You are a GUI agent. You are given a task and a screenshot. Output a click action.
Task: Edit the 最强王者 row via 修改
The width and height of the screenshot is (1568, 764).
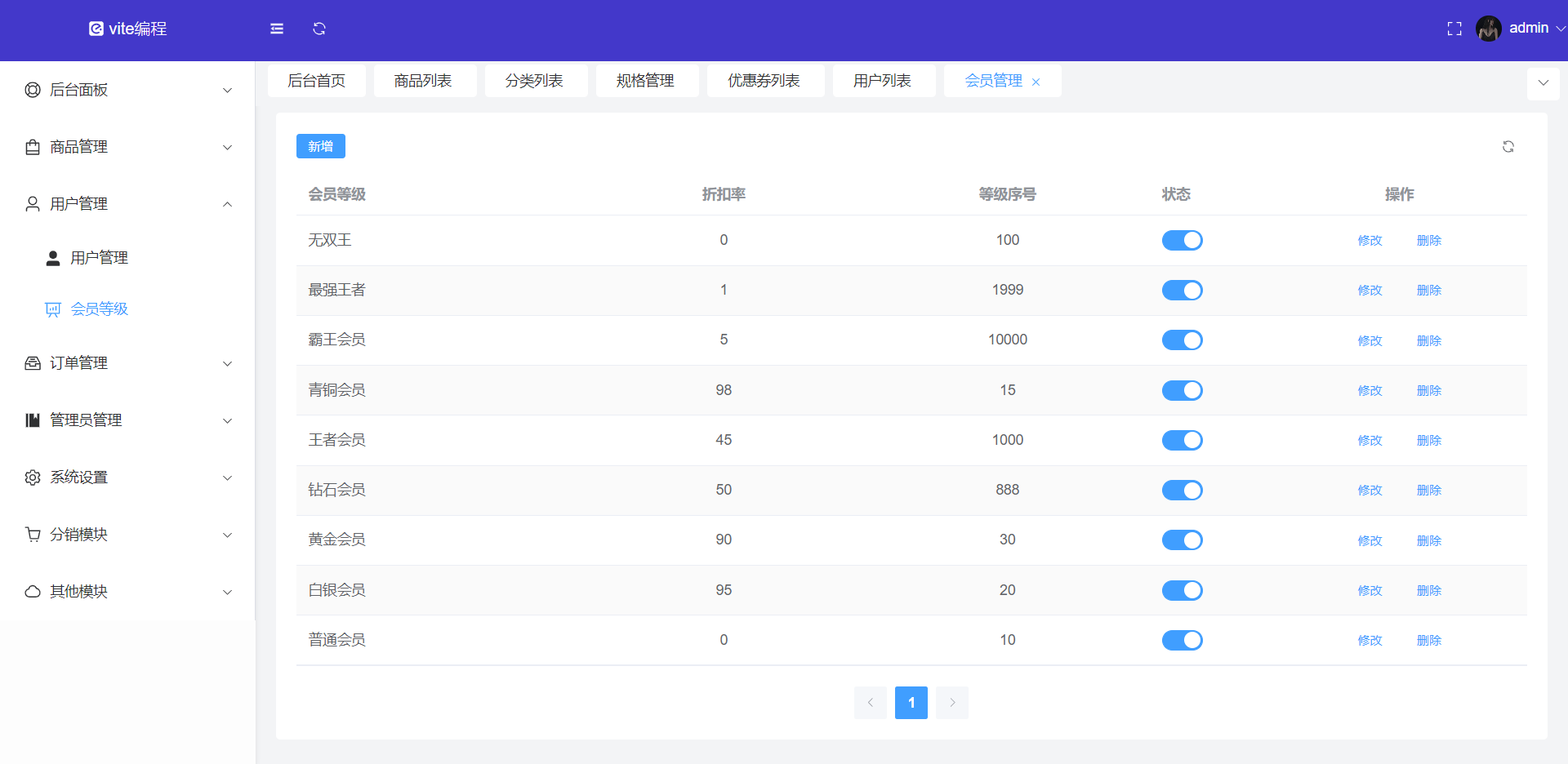[1370, 291]
